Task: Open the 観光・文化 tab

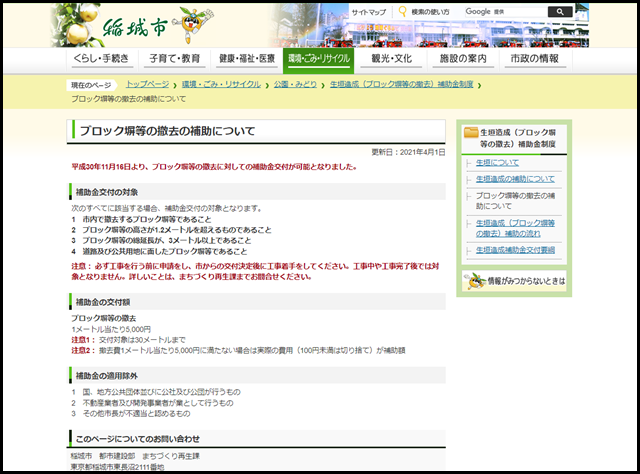Action: 392,59
